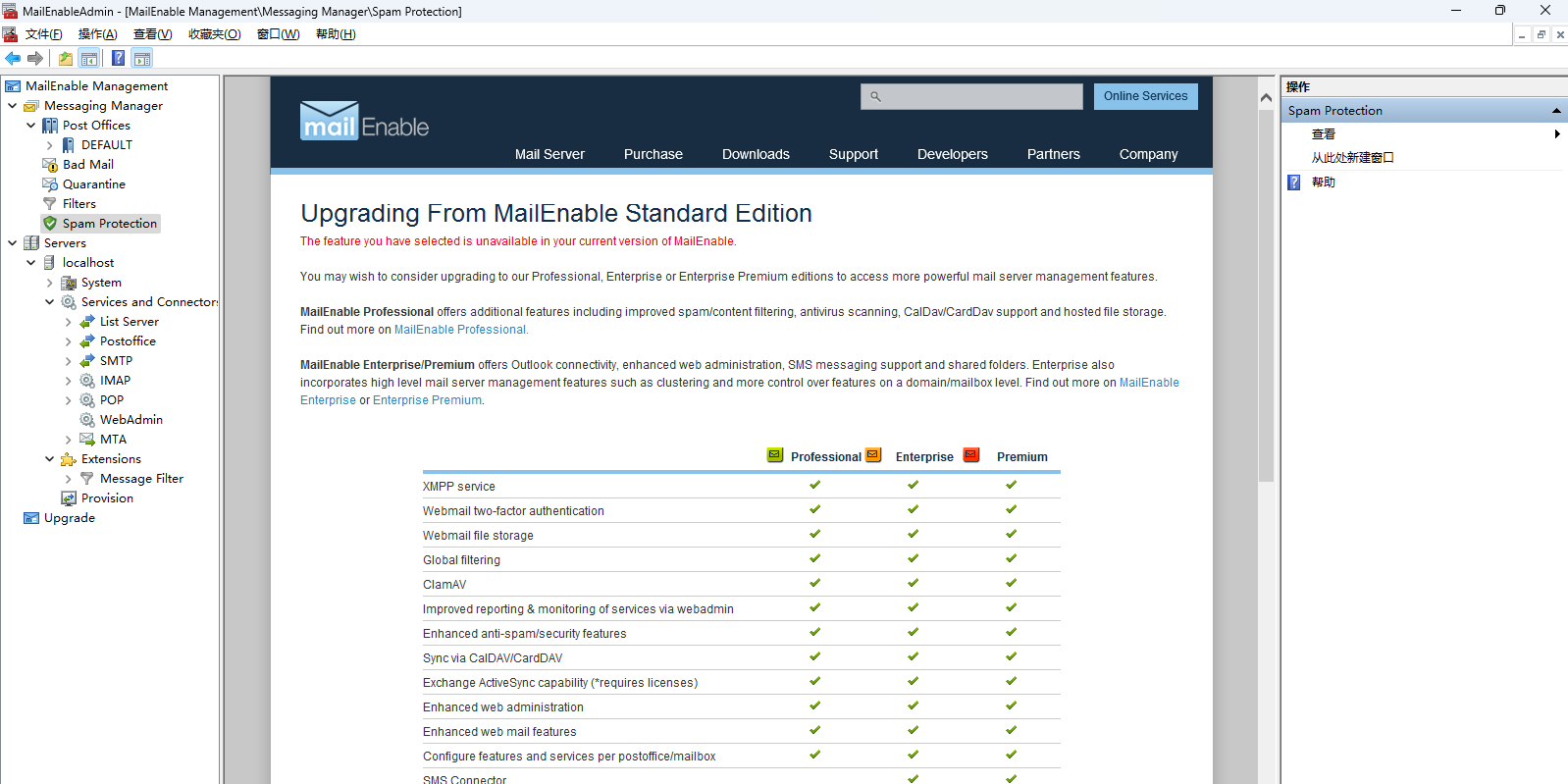
Task: Open the 文件(F) menu
Action: coord(44,34)
